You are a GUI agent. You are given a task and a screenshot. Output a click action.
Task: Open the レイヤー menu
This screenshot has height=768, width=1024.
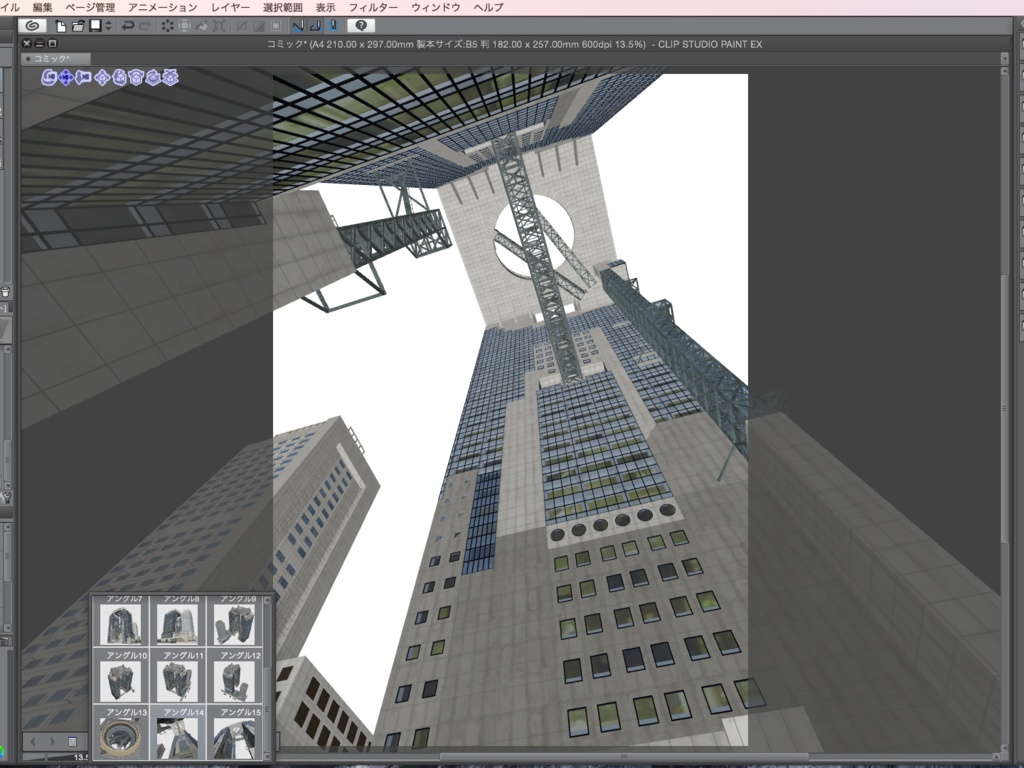[x=231, y=7]
